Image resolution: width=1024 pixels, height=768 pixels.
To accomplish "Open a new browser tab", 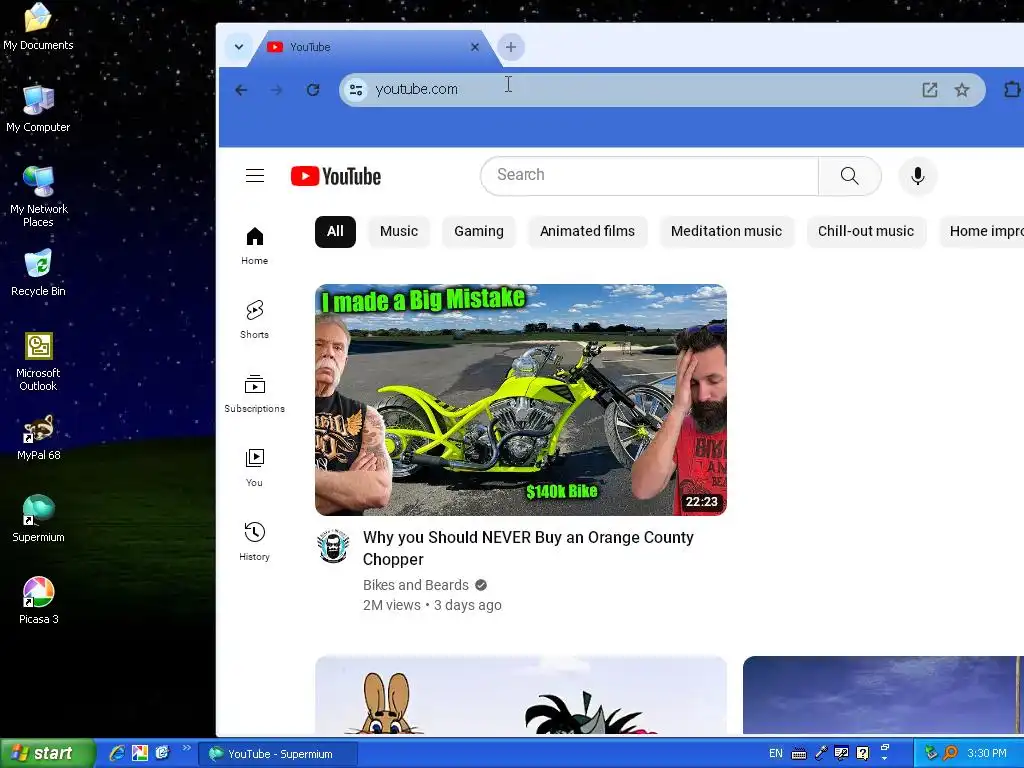I will [511, 47].
